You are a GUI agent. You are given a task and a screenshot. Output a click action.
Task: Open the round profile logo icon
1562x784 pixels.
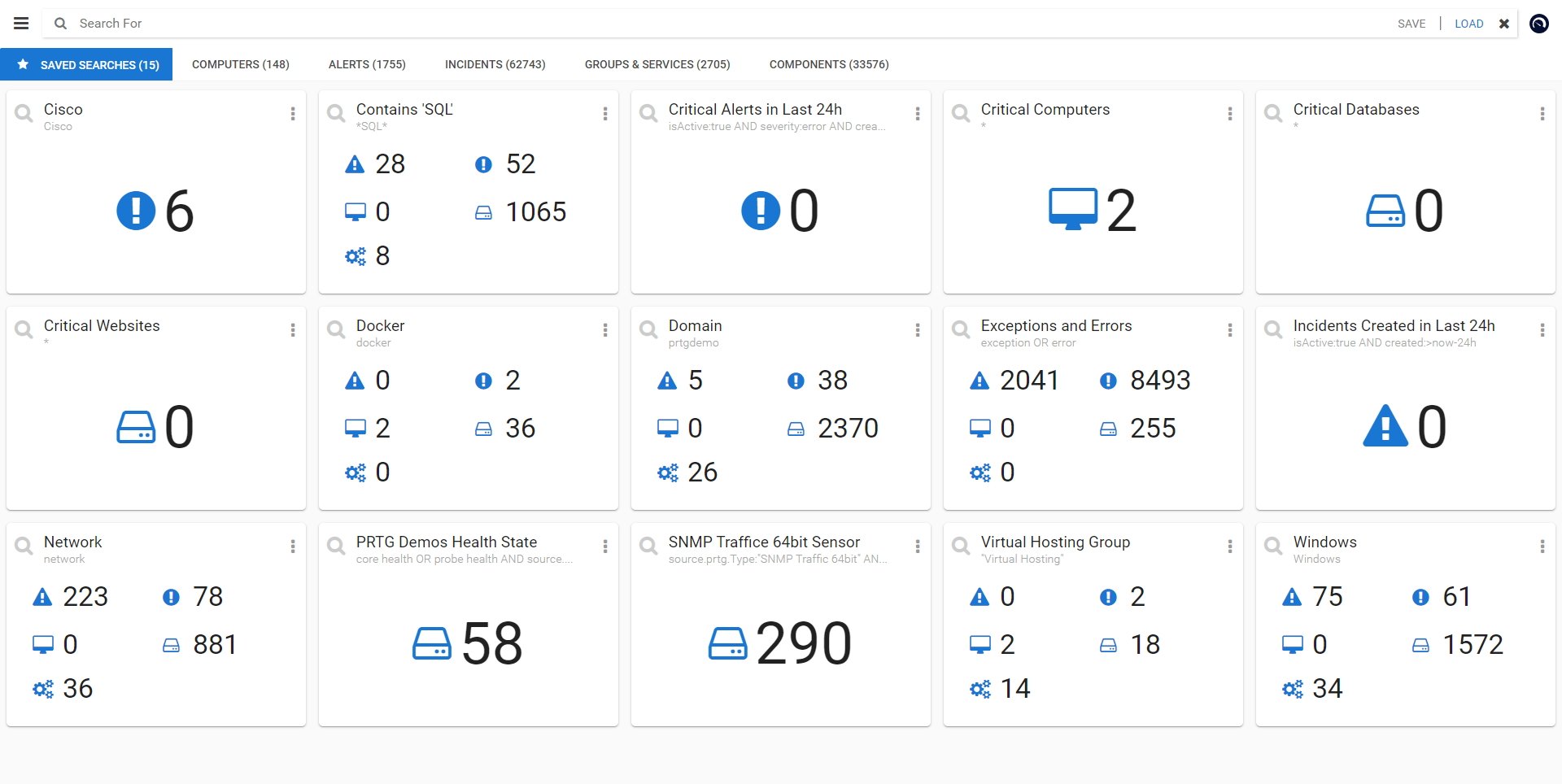(1538, 24)
